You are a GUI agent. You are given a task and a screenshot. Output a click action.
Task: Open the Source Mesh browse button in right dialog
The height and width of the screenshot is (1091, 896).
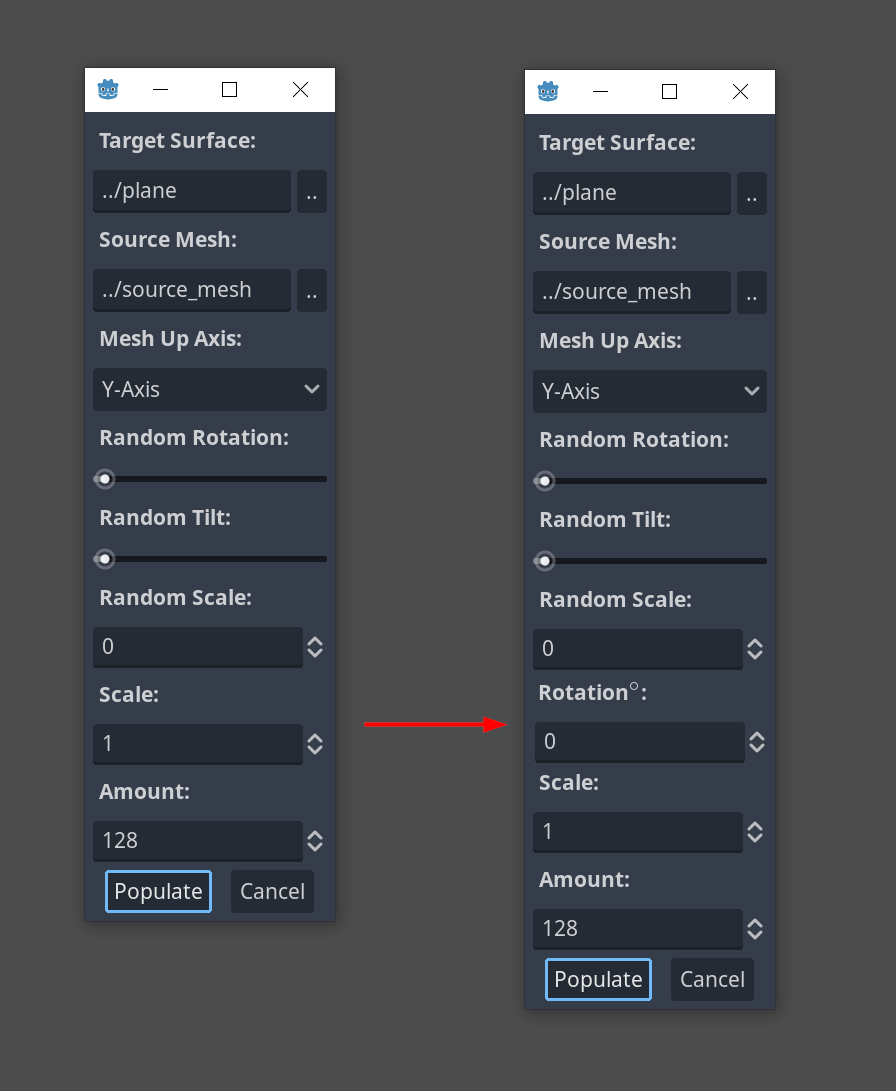pyautogui.click(x=752, y=292)
